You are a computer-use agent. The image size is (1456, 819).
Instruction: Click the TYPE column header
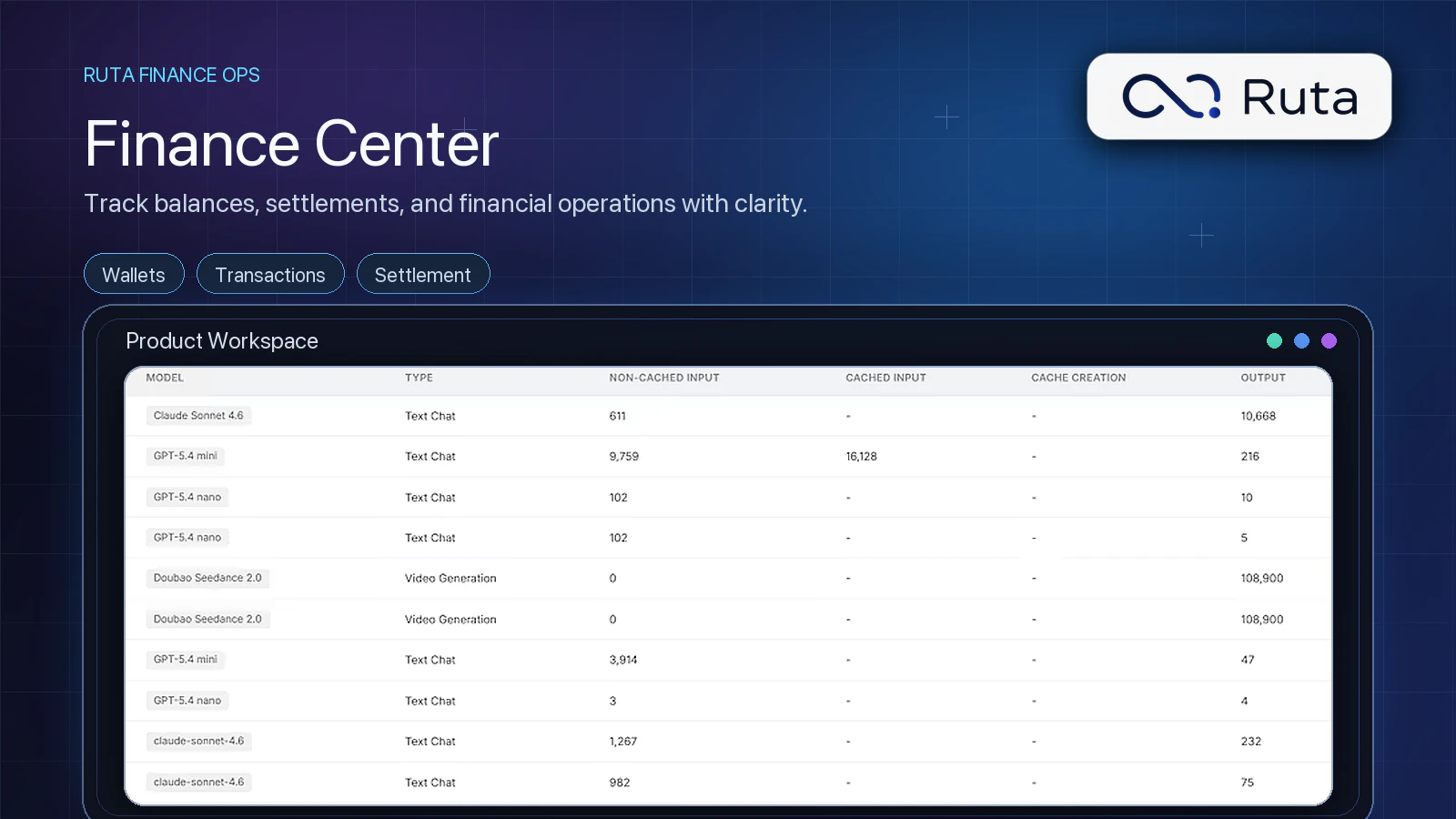tap(419, 378)
